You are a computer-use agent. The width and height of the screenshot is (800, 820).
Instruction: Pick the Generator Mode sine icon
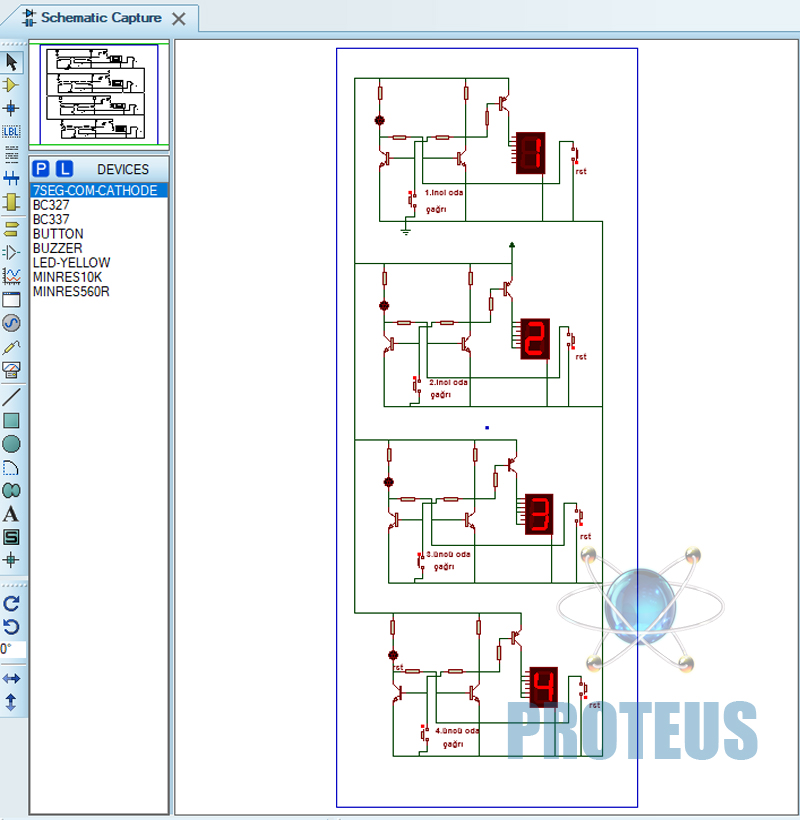[x=11, y=323]
